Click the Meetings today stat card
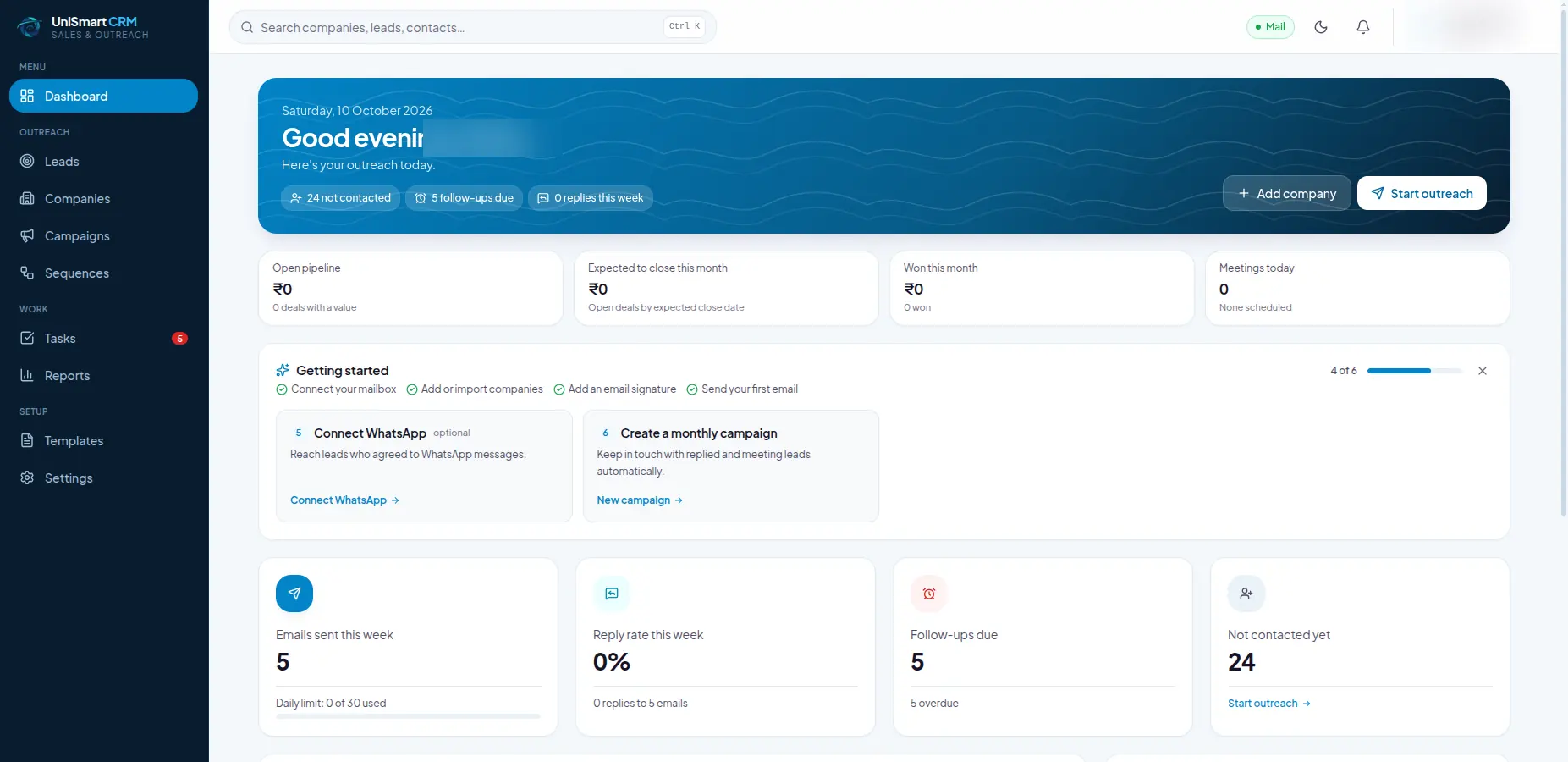1568x762 pixels. click(1357, 288)
